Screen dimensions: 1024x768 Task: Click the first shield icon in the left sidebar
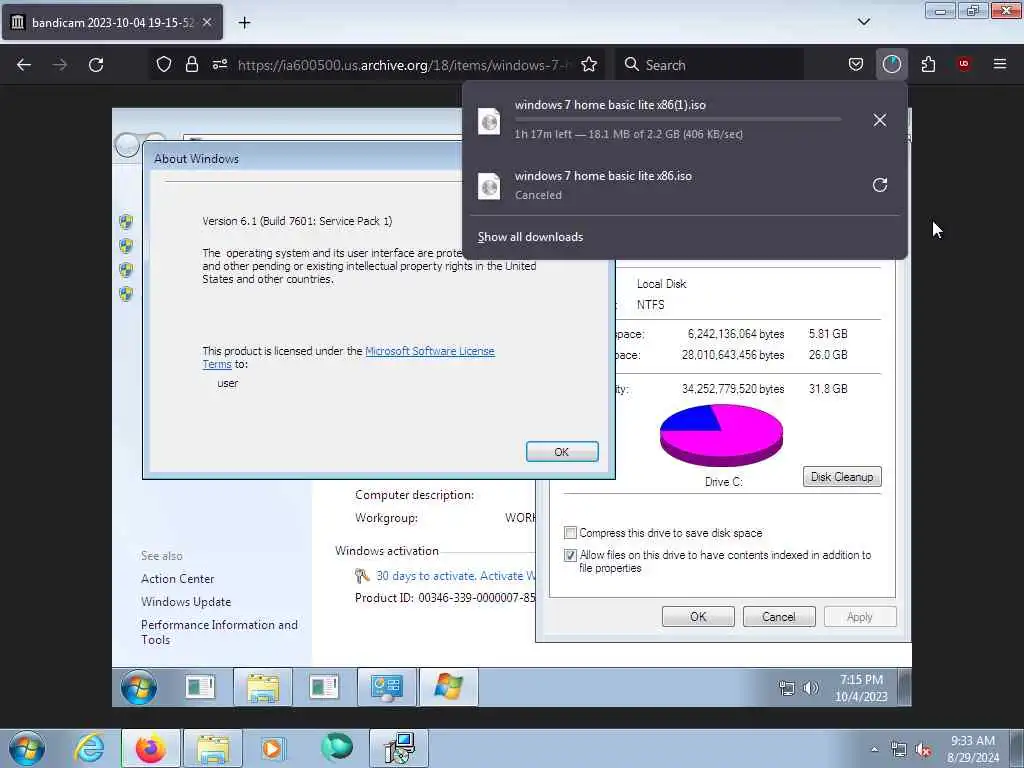tap(126, 221)
